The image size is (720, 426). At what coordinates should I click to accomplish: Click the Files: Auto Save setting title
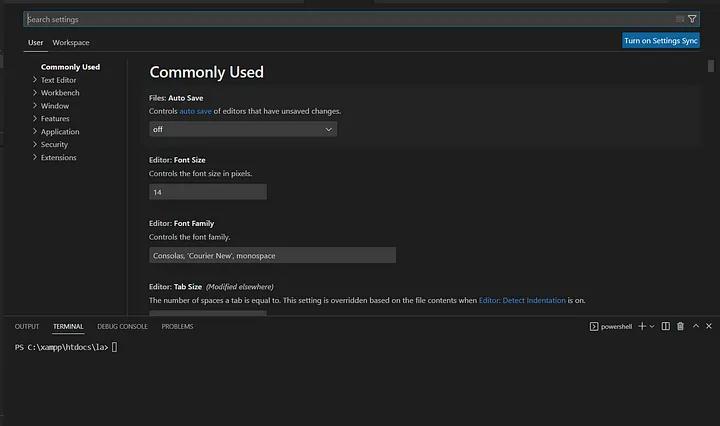176,98
